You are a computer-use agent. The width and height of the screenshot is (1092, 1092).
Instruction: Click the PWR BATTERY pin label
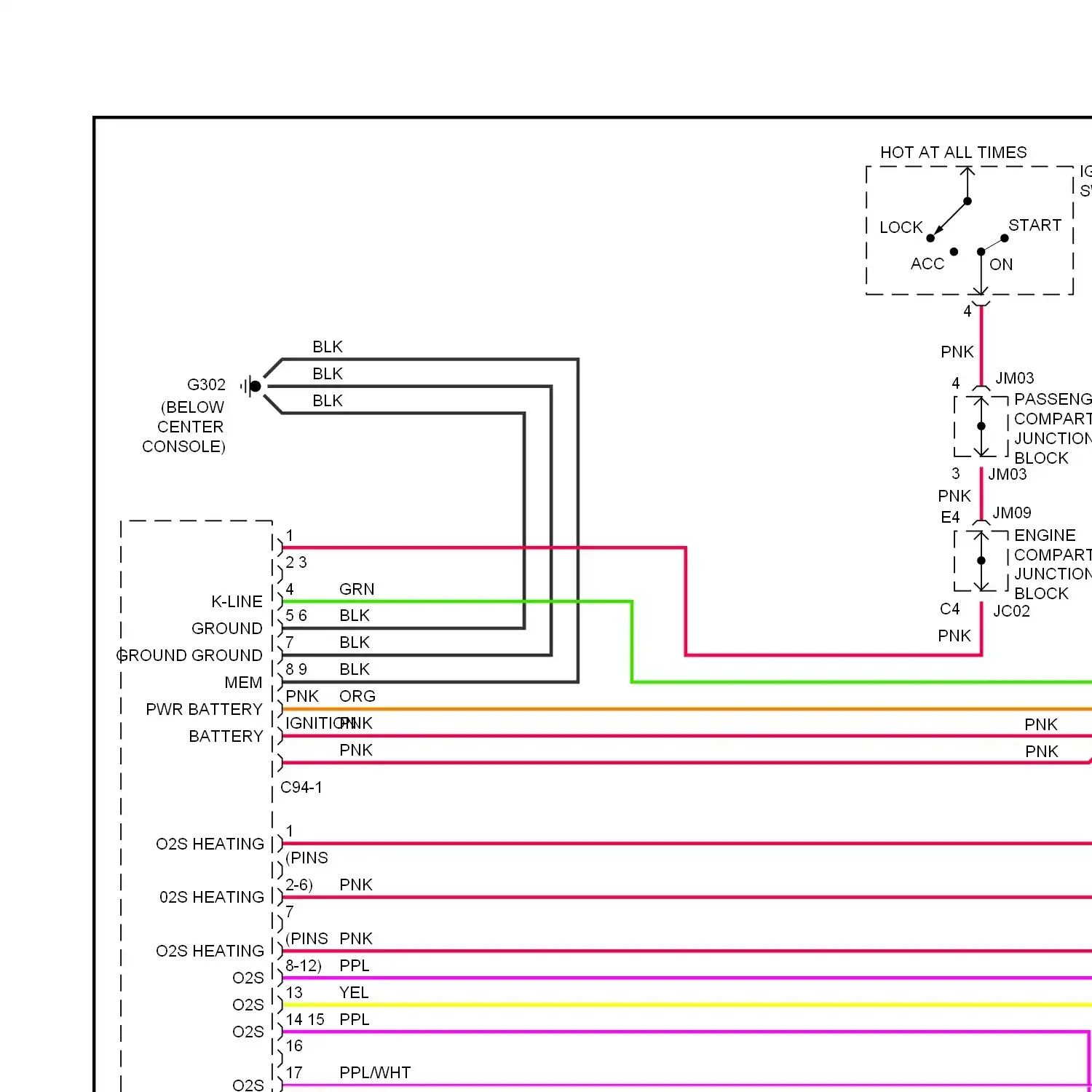(204, 709)
